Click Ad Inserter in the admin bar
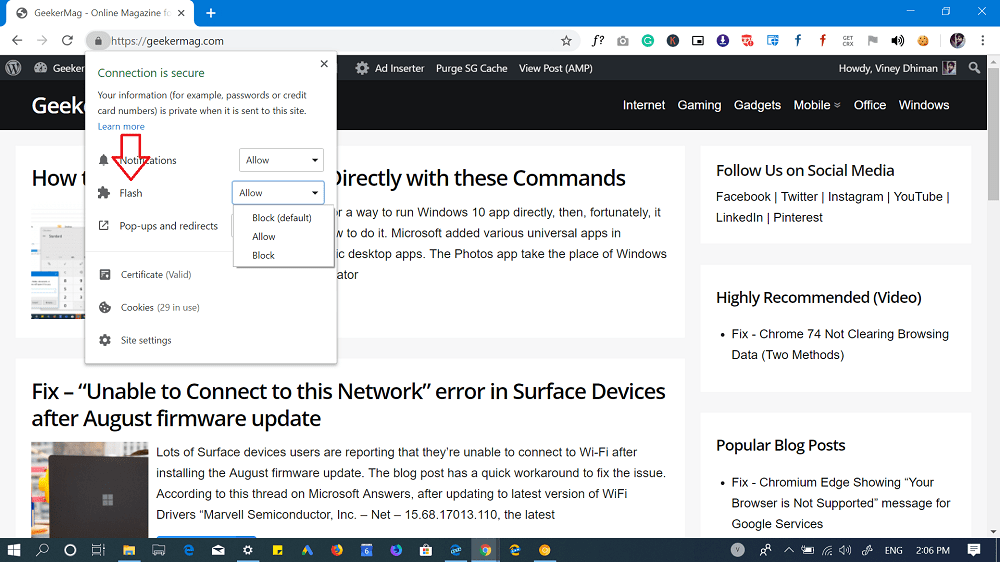The image size is (1000, 562). pos(399,68)
